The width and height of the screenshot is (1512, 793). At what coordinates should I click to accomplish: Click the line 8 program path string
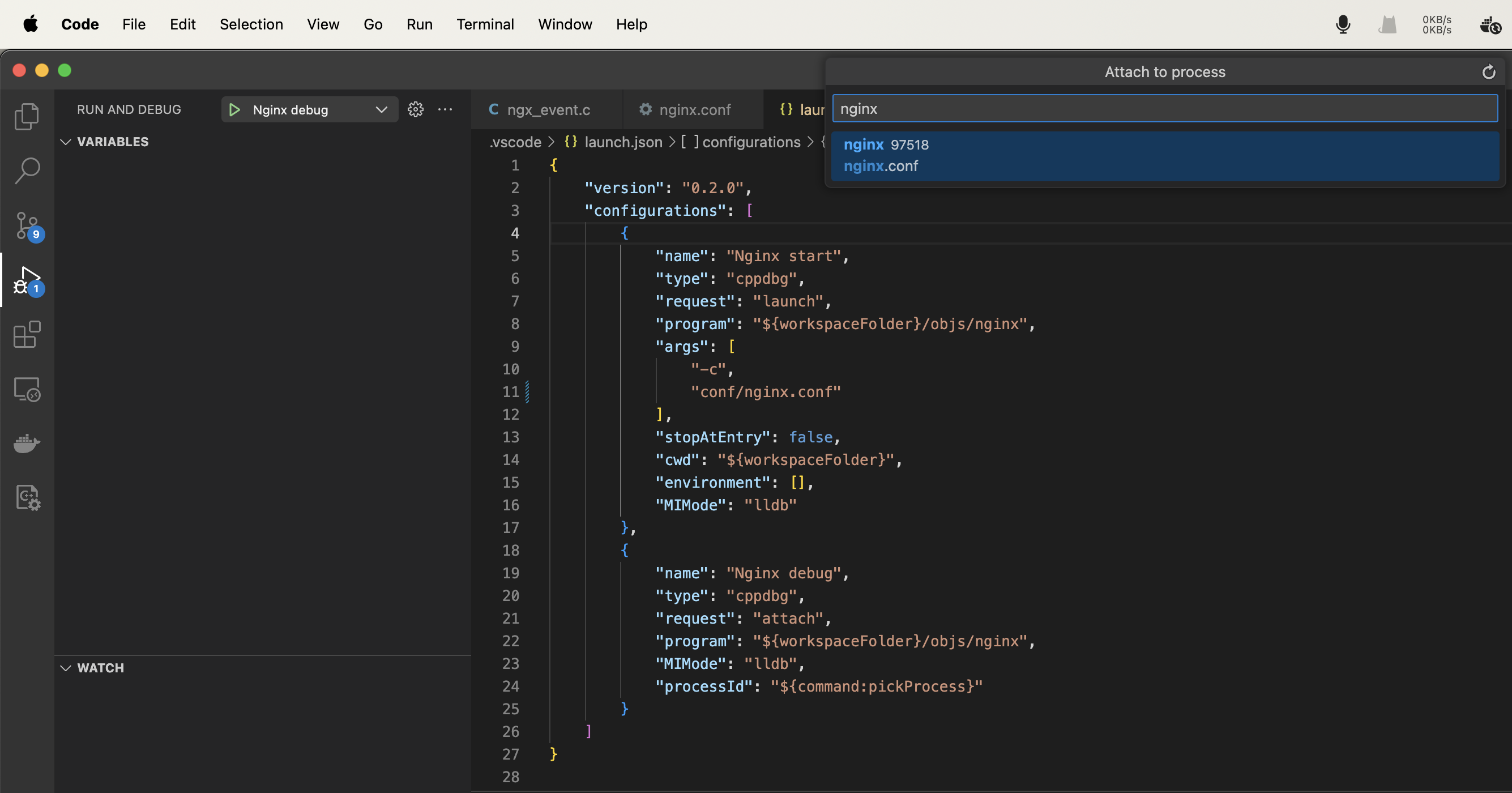click(x=890, y=324)
